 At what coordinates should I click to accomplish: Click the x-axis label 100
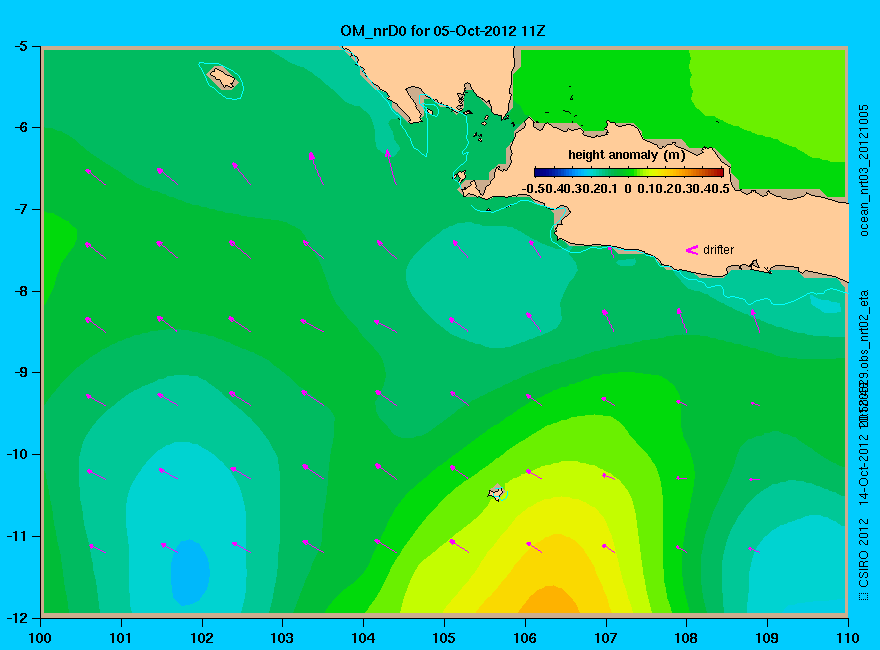coord(40,638)
